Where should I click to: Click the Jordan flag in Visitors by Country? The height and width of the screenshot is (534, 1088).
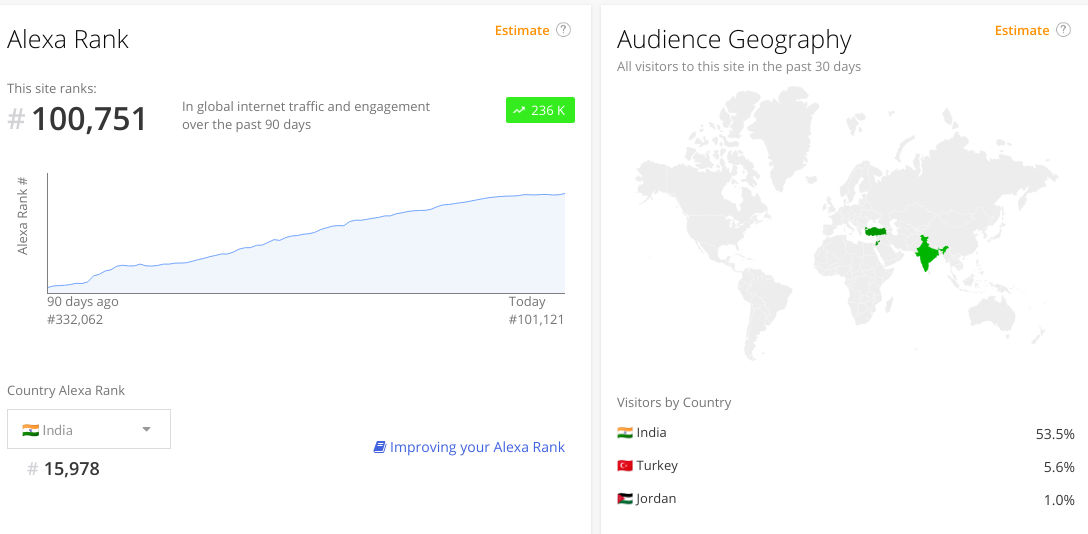624,499
